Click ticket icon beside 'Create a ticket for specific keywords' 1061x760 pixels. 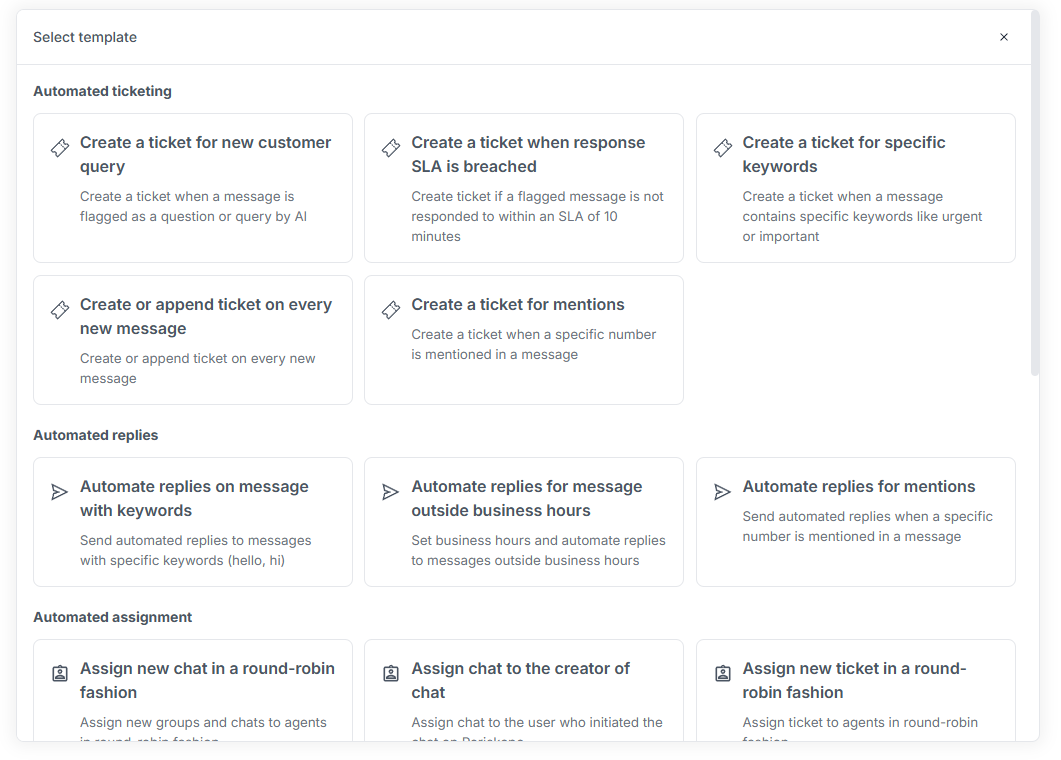coord(723,148)
